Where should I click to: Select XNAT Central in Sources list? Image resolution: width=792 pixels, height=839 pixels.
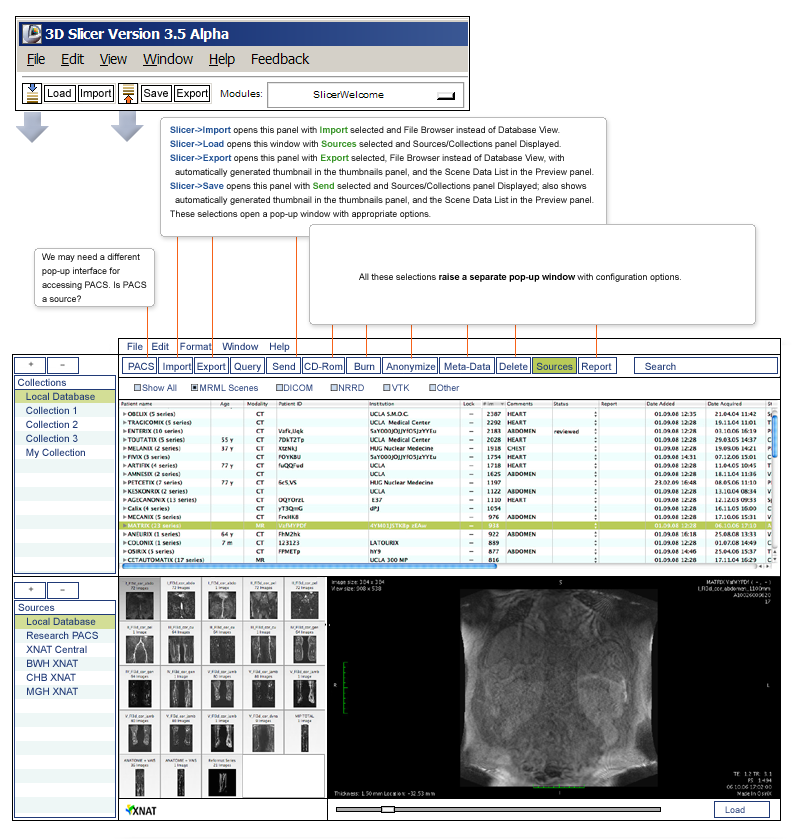57,649
